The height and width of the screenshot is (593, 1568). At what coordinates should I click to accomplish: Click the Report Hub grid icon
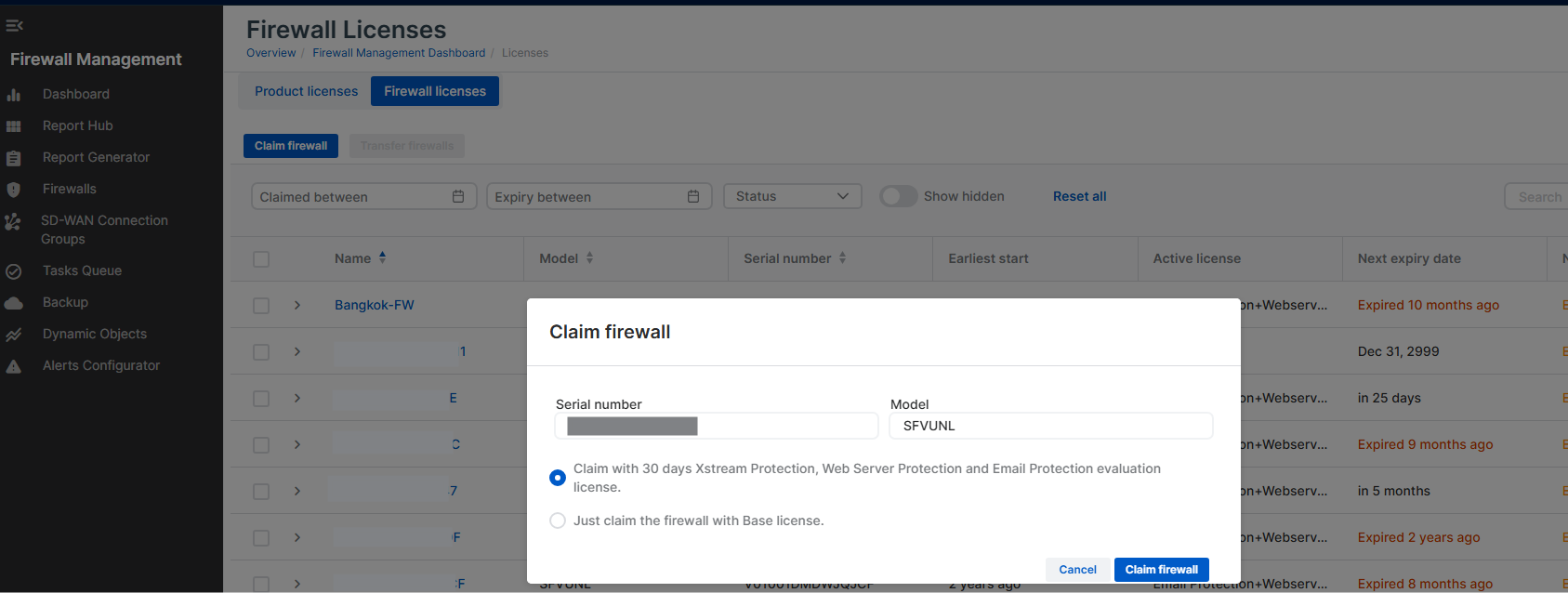14,126
